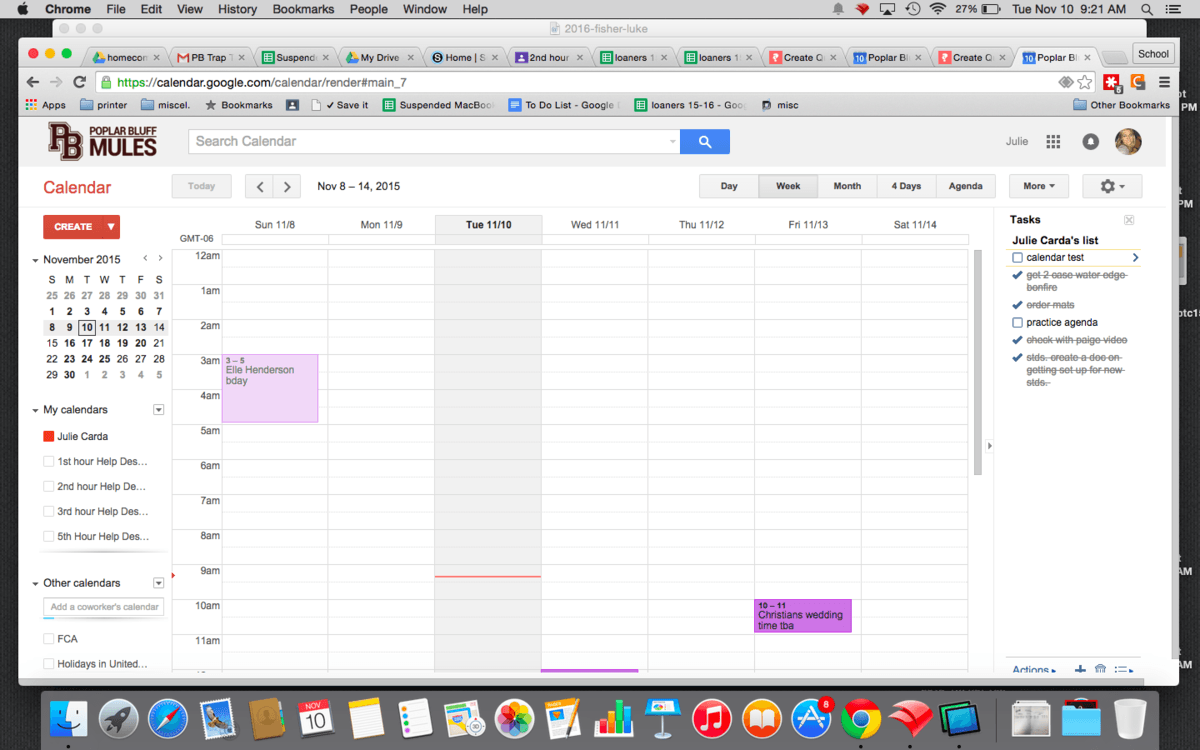1200x750 pixels.
Task: Mark 'practice agenda' task as complete
Action: pos(1018,323)
